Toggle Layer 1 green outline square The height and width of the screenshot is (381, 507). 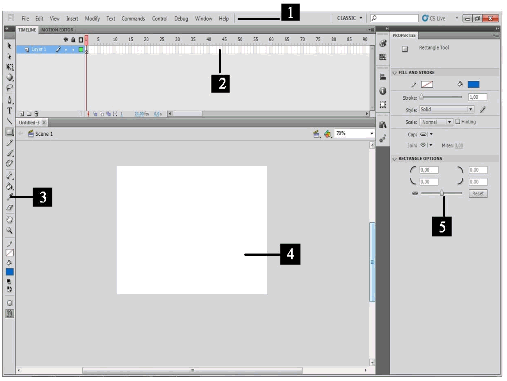tap(81, 50)
